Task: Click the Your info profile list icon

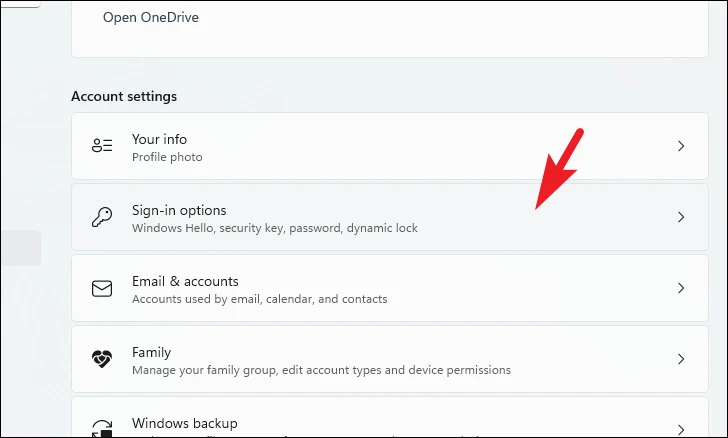Action: coord(102,145)
